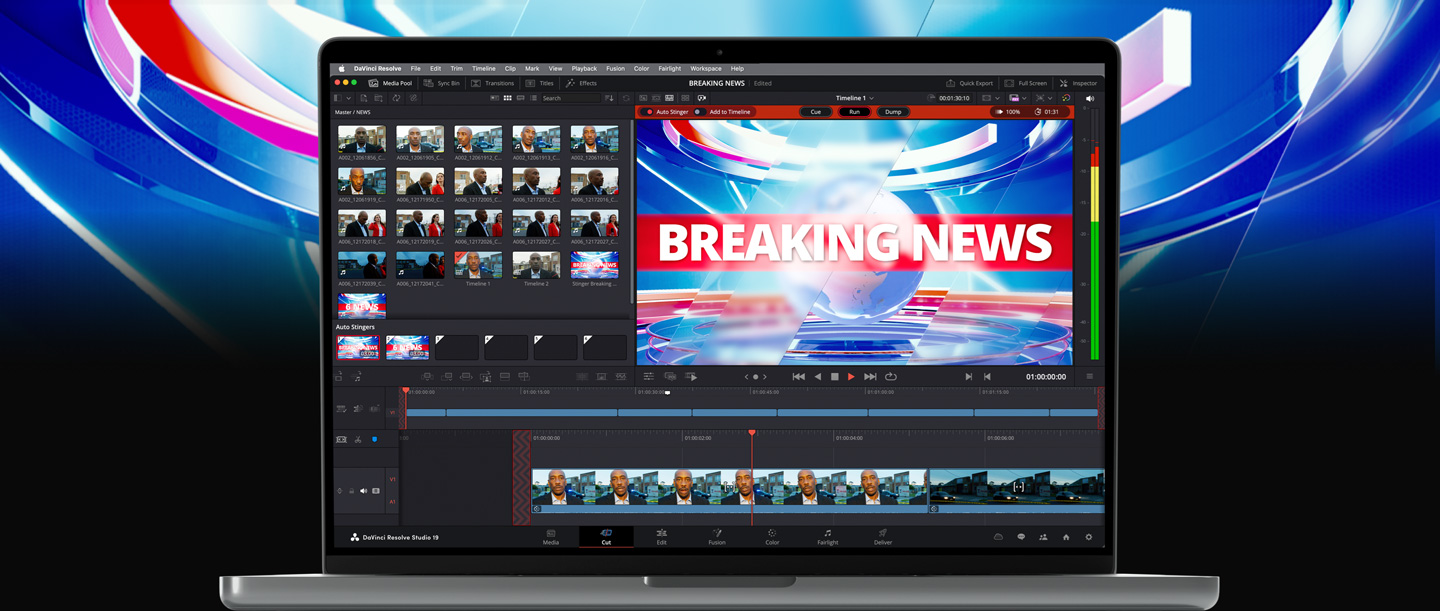Image resolution: width=1440 pixels, height=611 pixels.
Task: Open the Sync Bin
Action: click(442, 83)
